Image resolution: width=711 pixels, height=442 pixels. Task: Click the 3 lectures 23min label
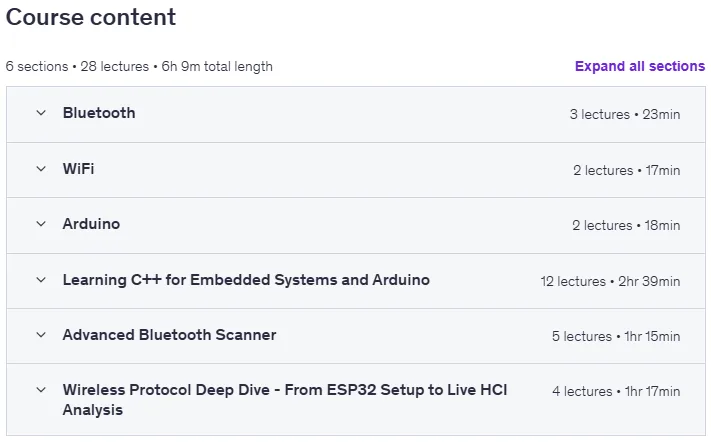click(625, 114)
